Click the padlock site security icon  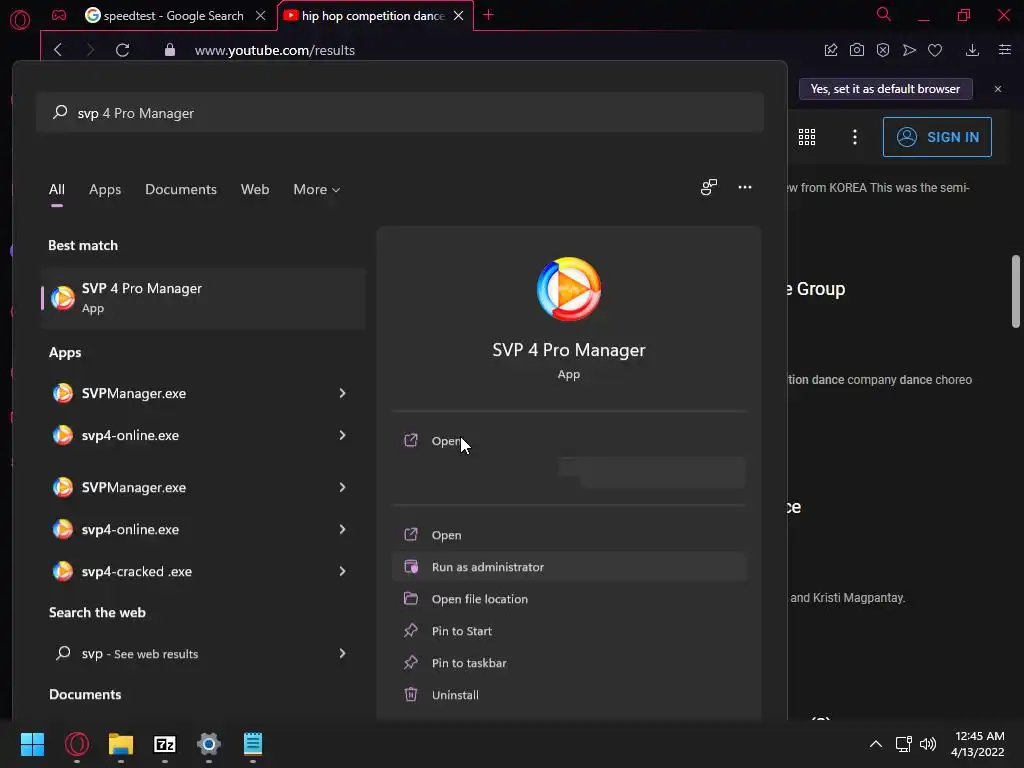170,50
